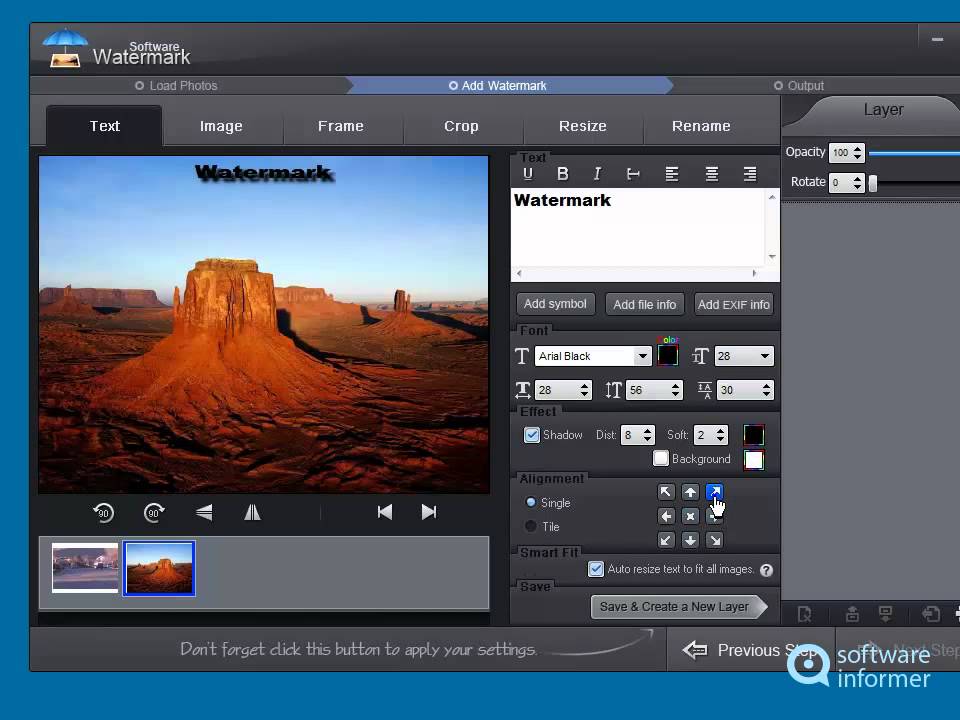Place watermark at top-left corner
960x720 pixels.
coord(666,492)
